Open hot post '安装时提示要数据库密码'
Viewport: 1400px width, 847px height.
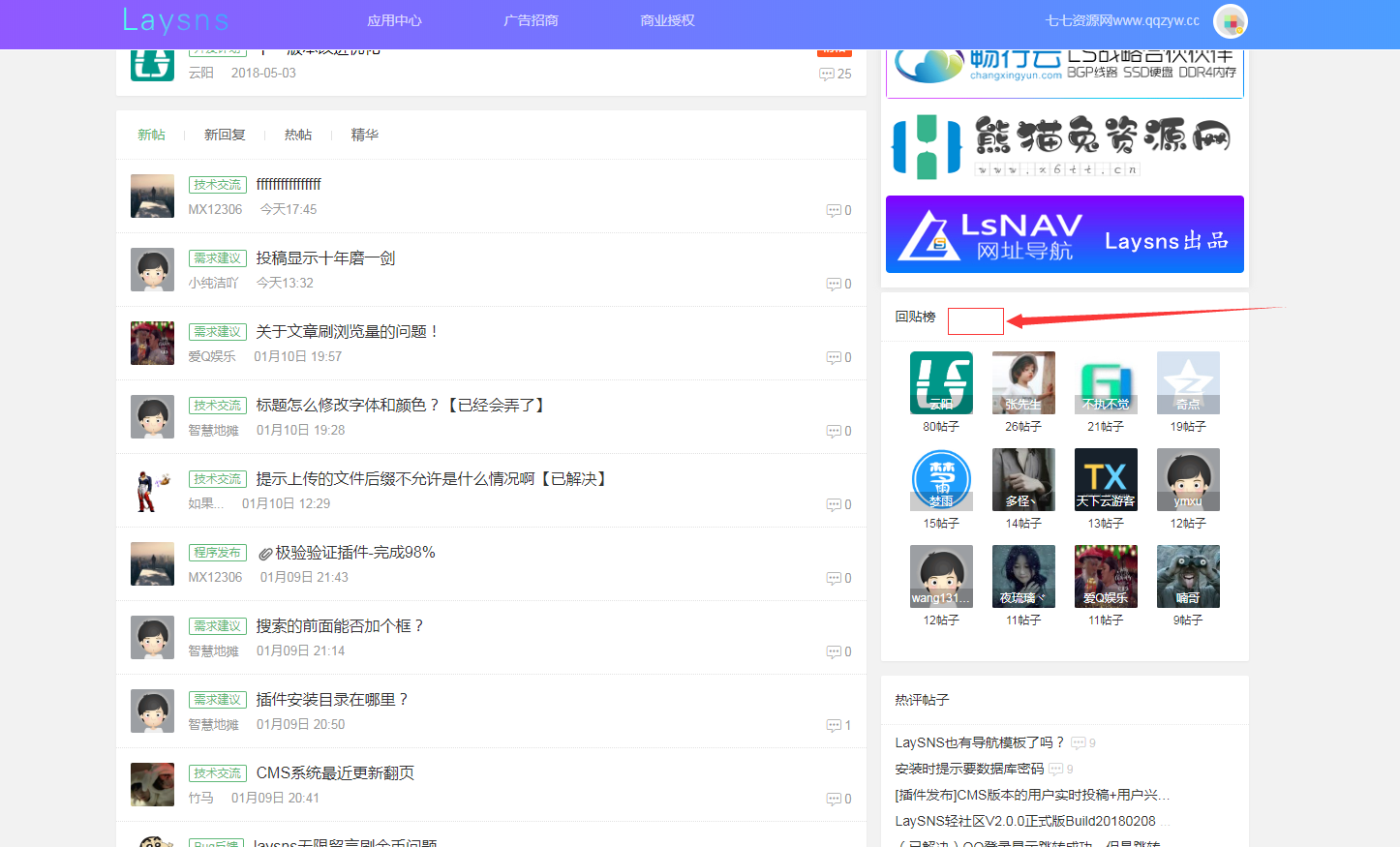pyautogui.click(x=969, y=769)
